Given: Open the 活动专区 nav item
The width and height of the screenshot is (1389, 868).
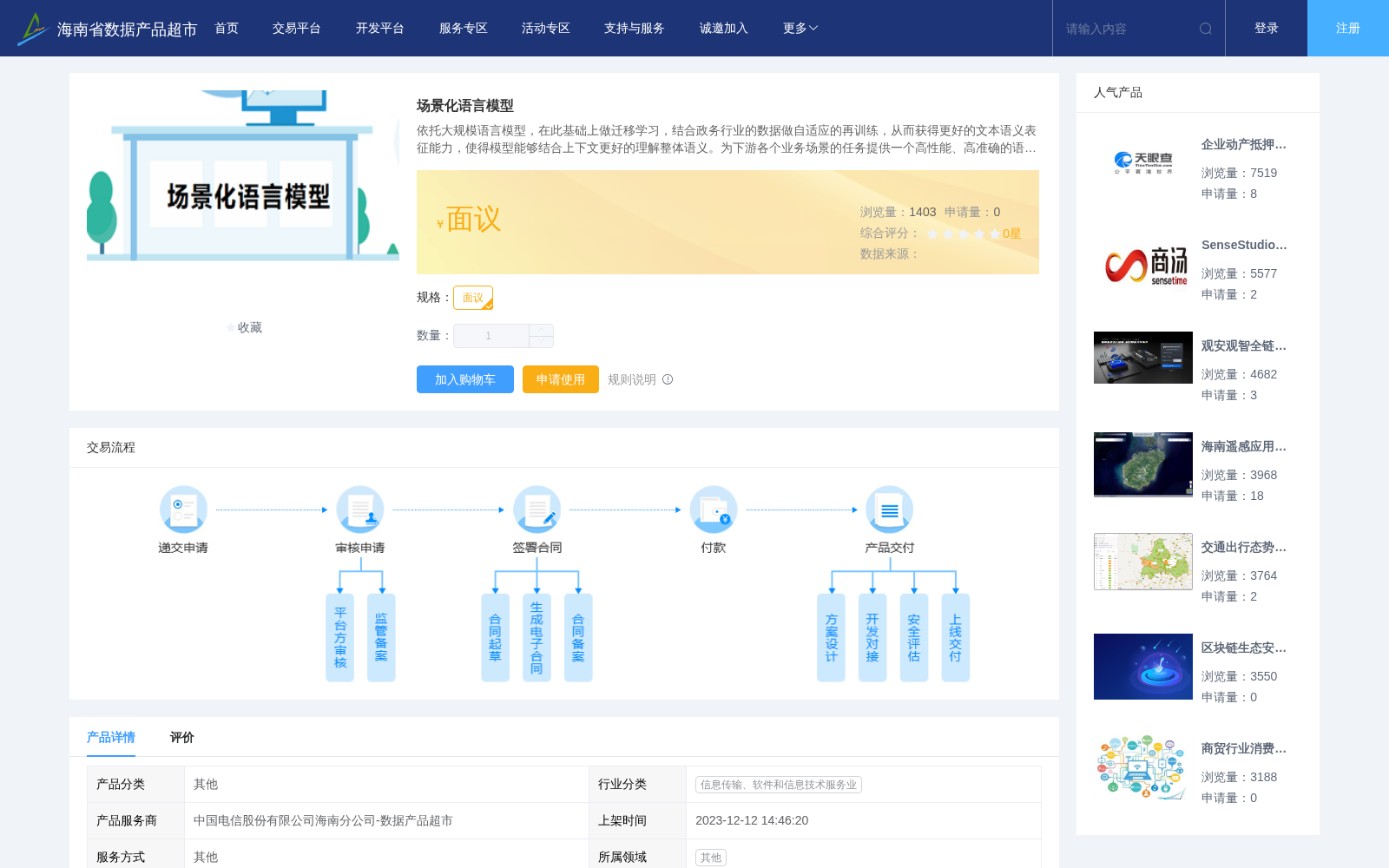Looking at the screenshot, I should (546, 29).
